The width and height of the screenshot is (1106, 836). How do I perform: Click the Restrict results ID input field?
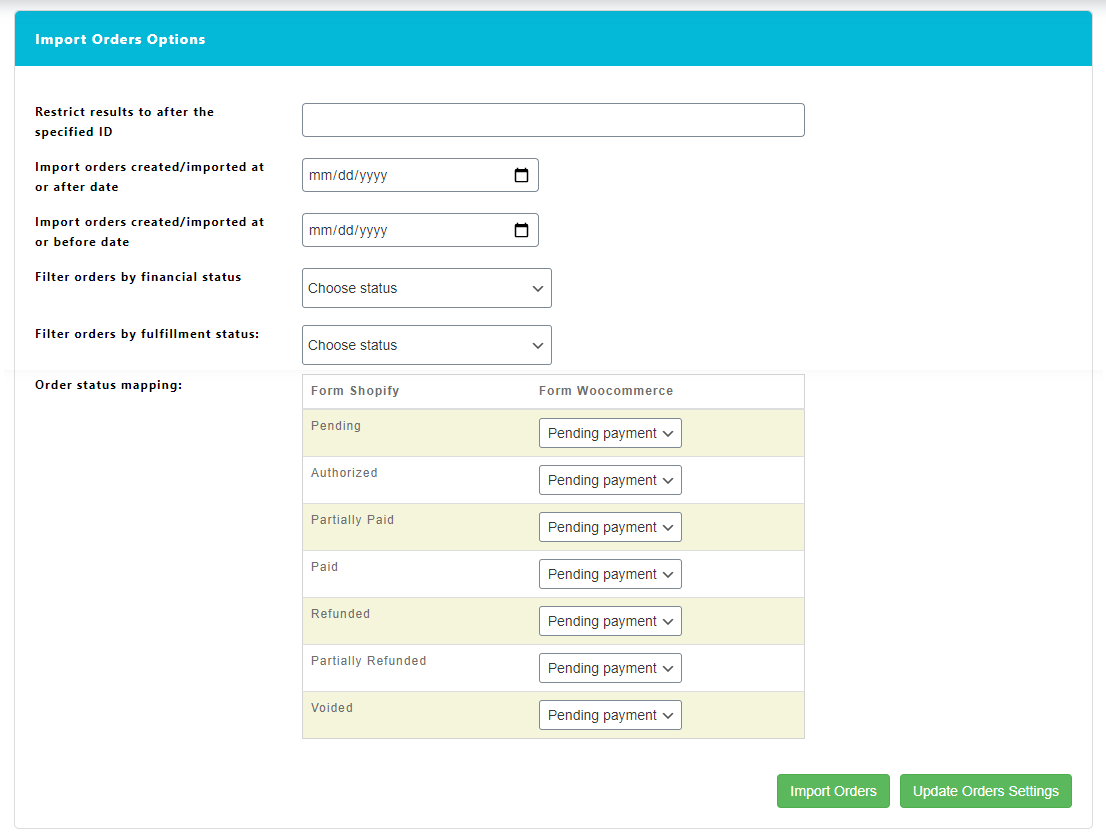pos(553,120)
